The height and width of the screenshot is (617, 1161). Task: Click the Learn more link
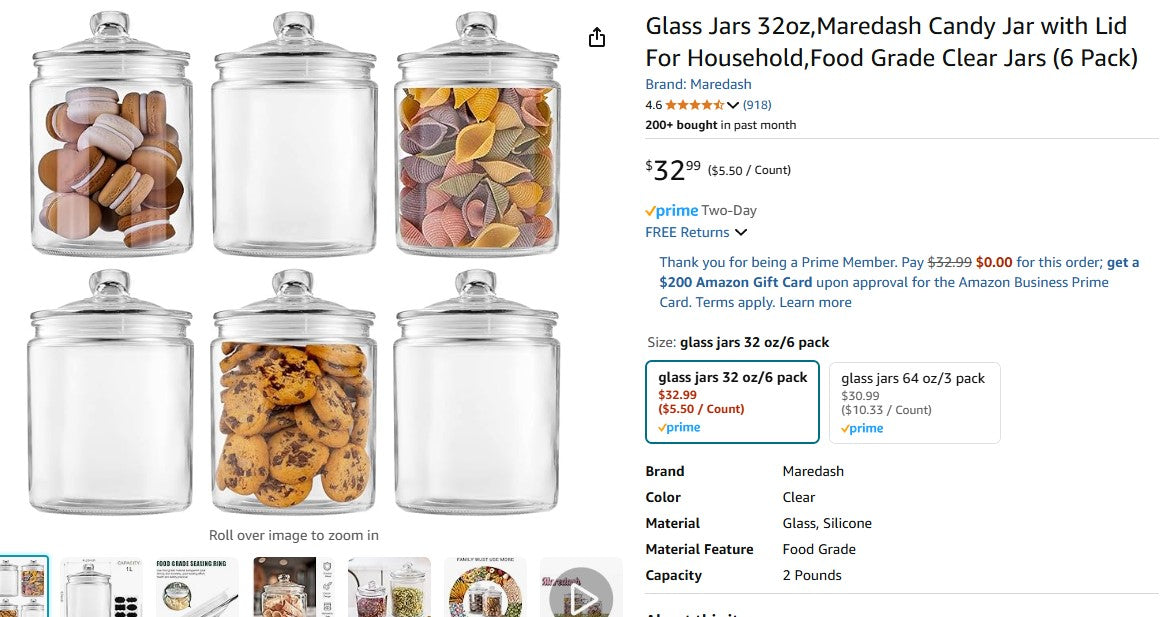point(815,302)
